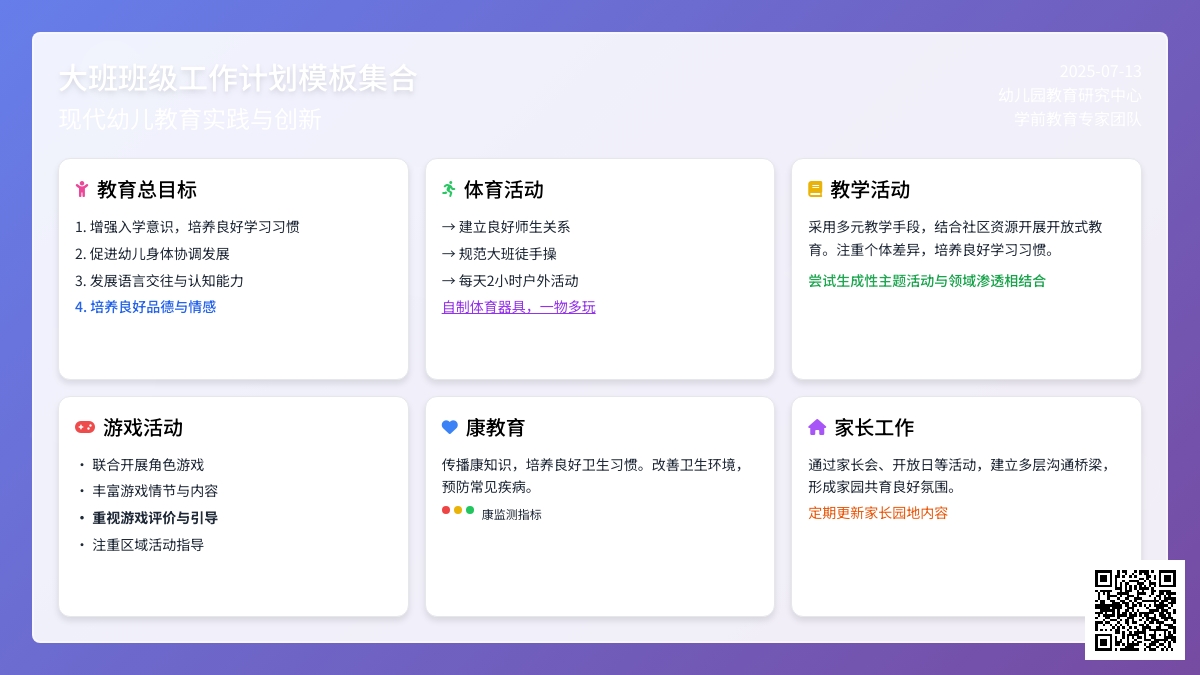The width and height of the screenshot is (1200, 675).
Task: Click the red health indicator dot
Action: [445, 510]
